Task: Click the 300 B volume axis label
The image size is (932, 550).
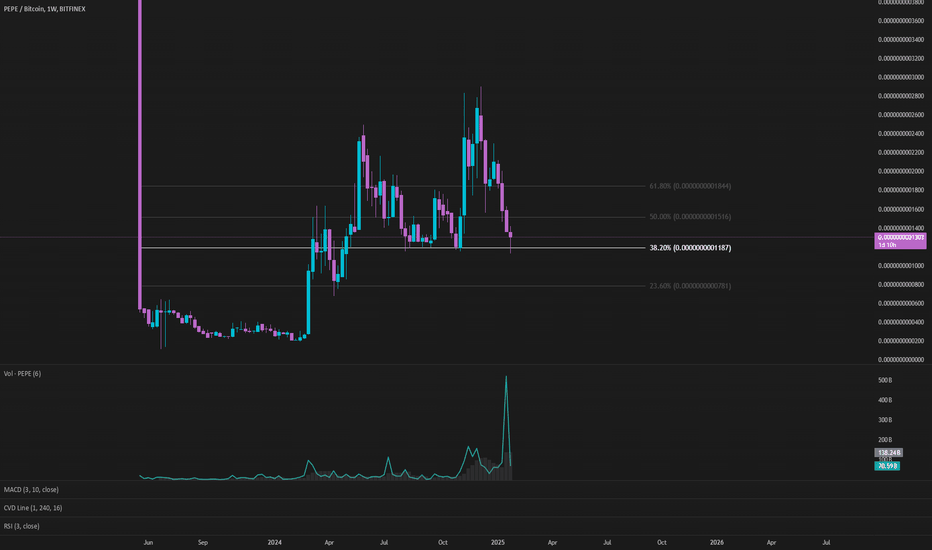Action: 885,420
